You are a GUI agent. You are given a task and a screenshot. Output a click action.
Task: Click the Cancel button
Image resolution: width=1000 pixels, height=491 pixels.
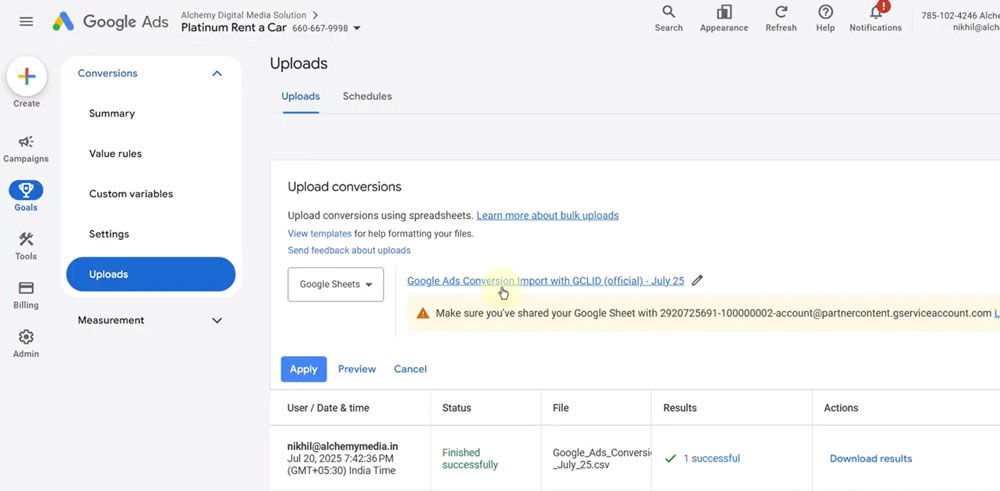point(410,369)
